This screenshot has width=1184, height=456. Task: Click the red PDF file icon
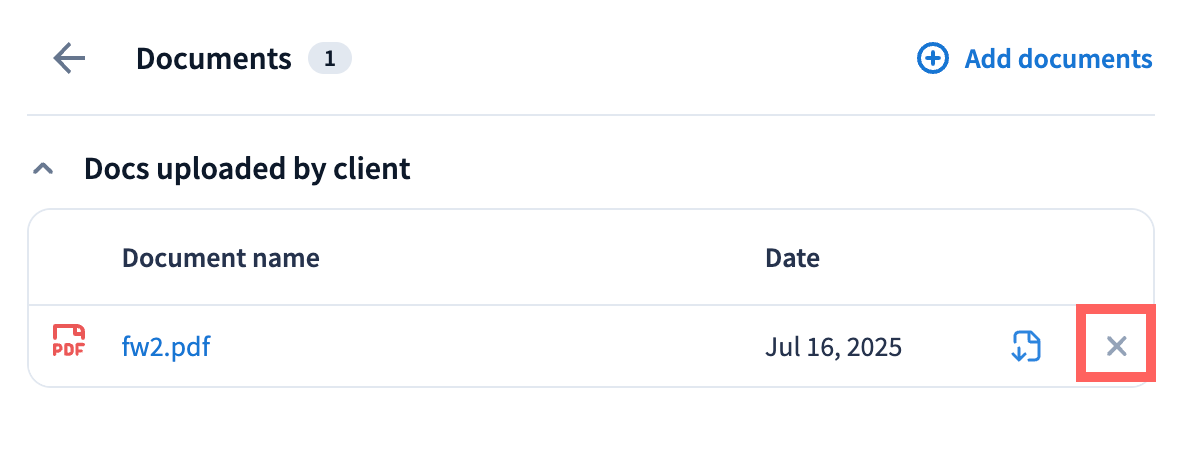pos(69,342)
